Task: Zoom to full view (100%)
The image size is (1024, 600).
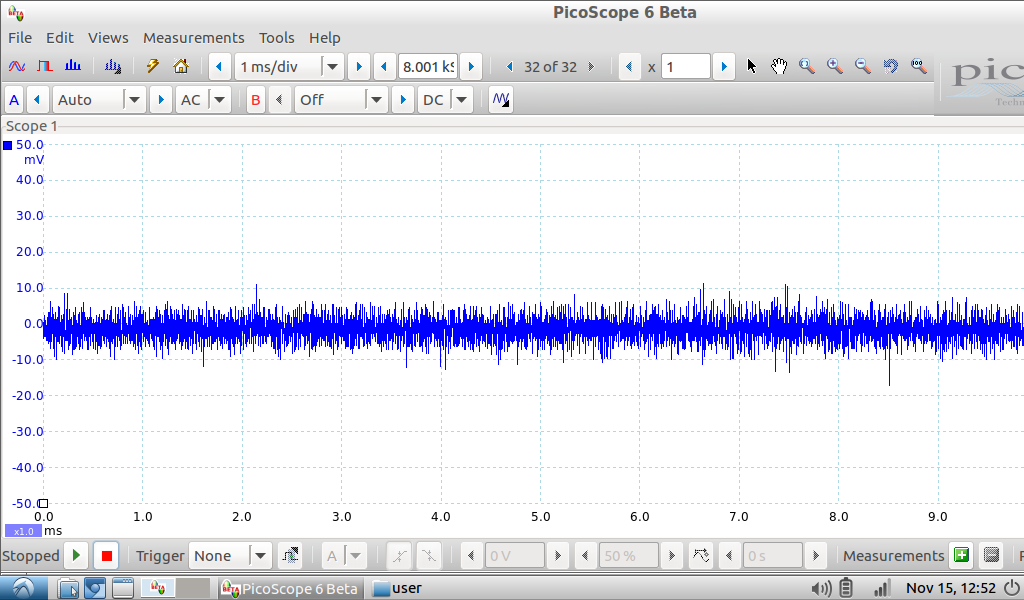Action: [918, 67]
